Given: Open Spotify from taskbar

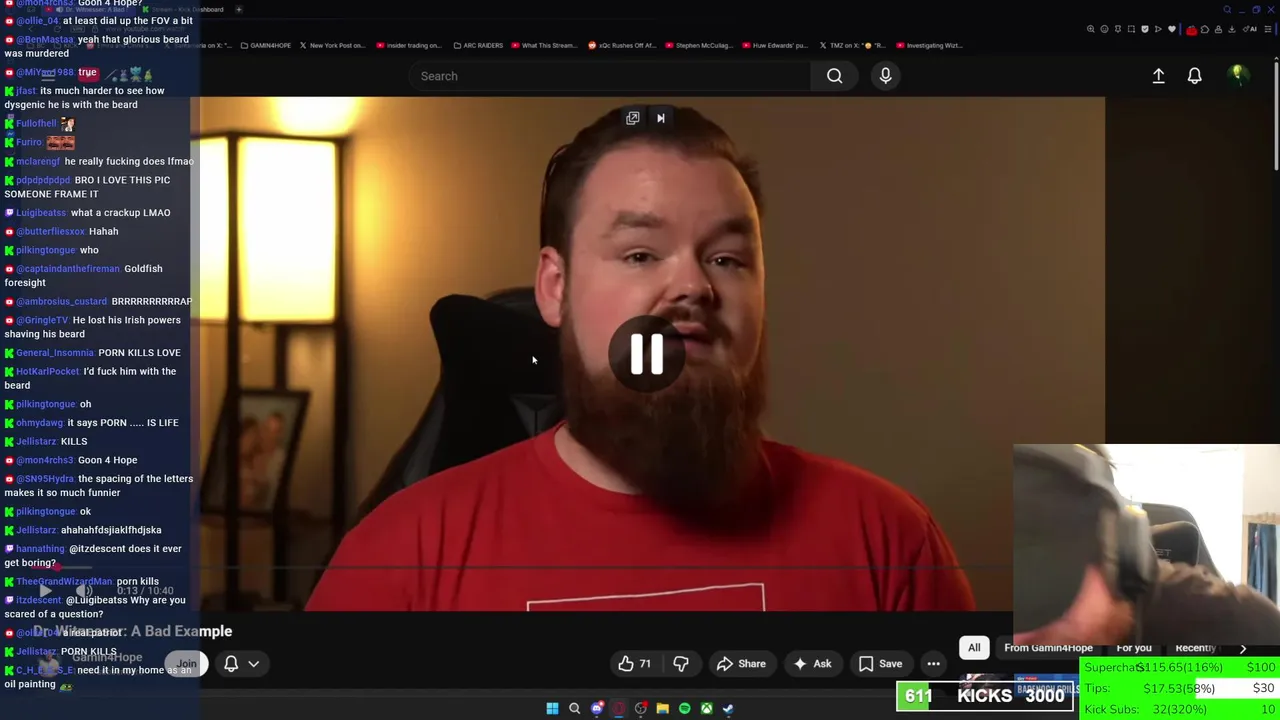Looking at the screenshot, I should coord(684,708).
